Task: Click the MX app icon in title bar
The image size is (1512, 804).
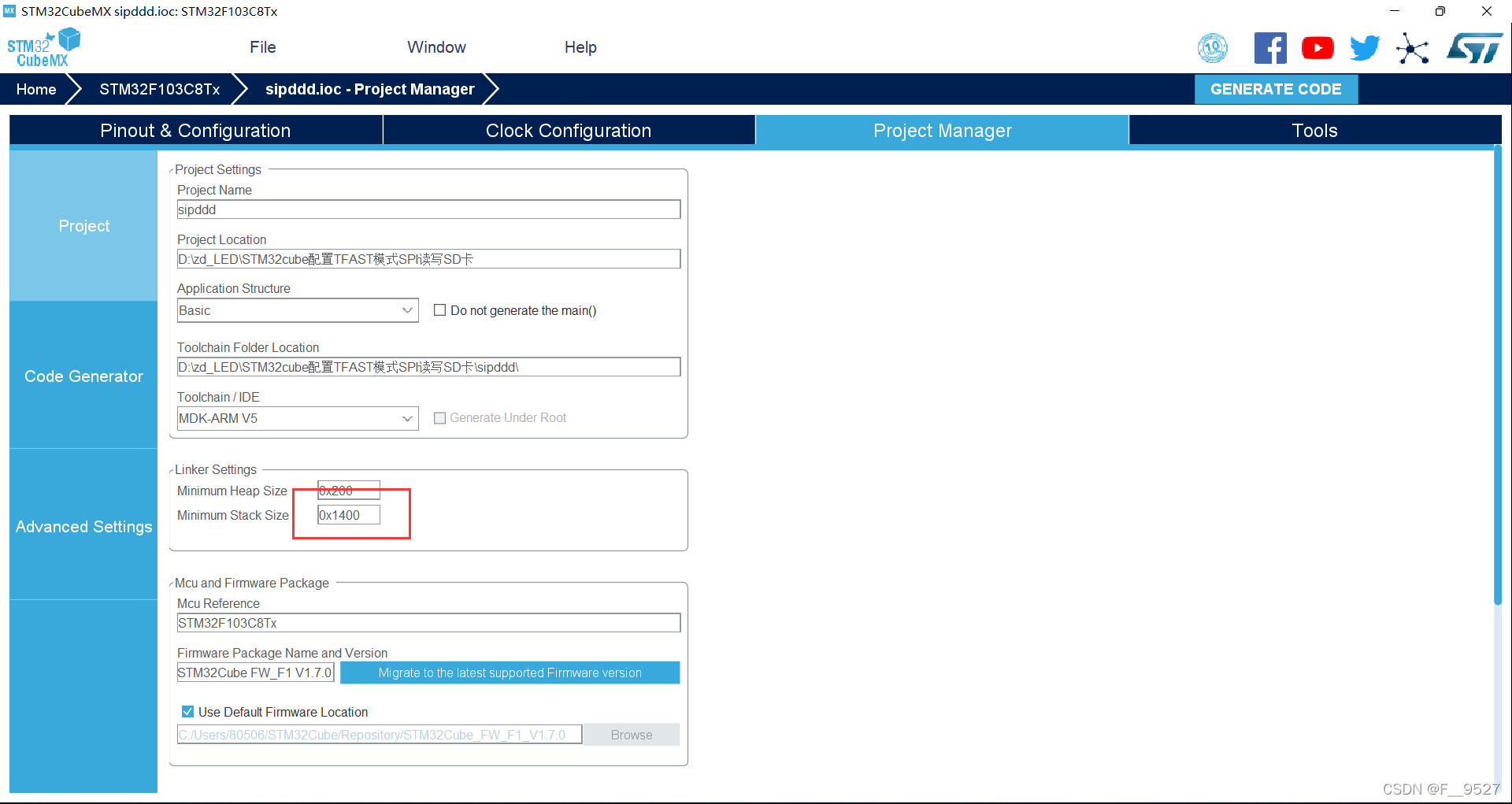Action: point(9,11)
